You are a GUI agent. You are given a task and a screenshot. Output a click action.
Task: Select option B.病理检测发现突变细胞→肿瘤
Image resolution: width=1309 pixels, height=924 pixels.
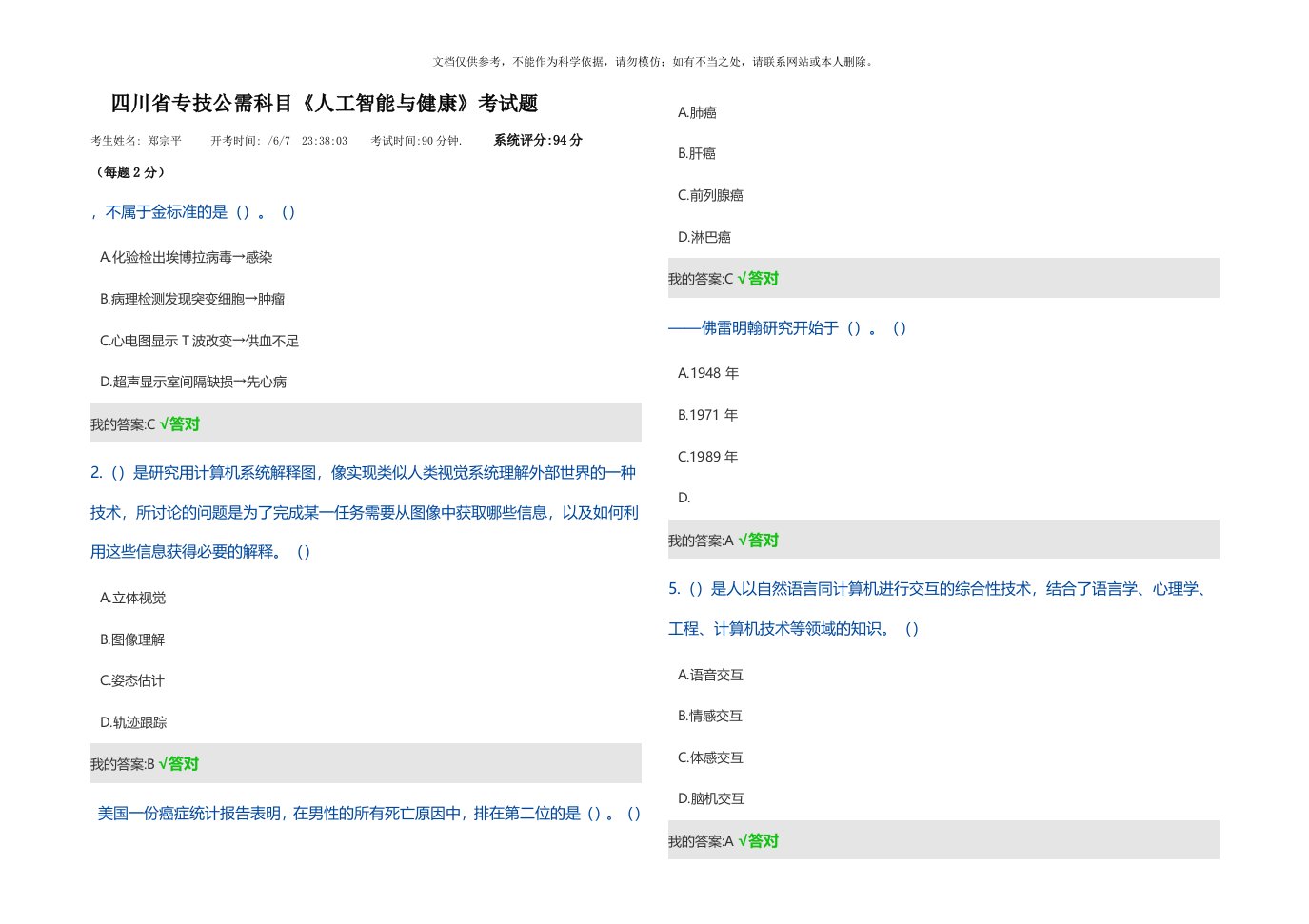click(192, 299)
